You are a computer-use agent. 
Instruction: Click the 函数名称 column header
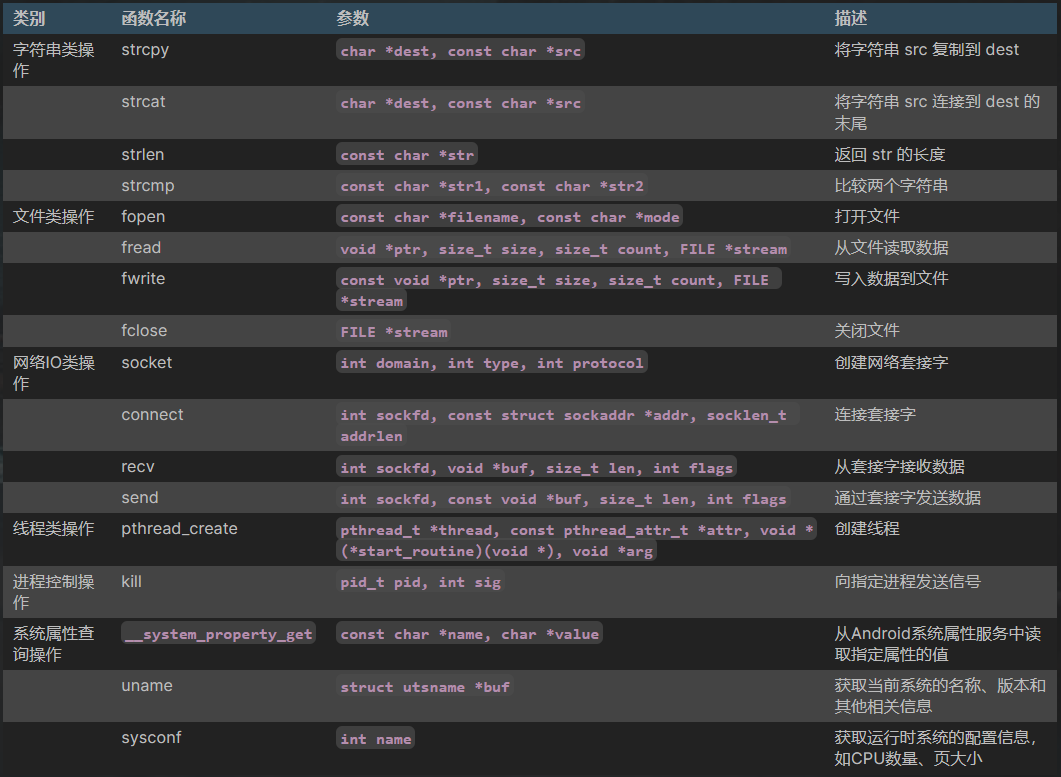click(x=154, y=18)
